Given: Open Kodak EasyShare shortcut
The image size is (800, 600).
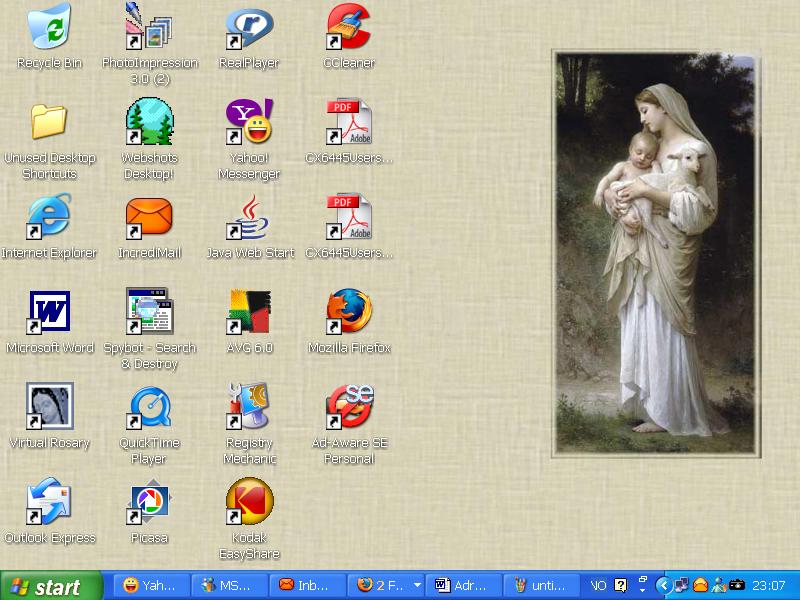Looking at the screenshot, I should tap(249, 502).
